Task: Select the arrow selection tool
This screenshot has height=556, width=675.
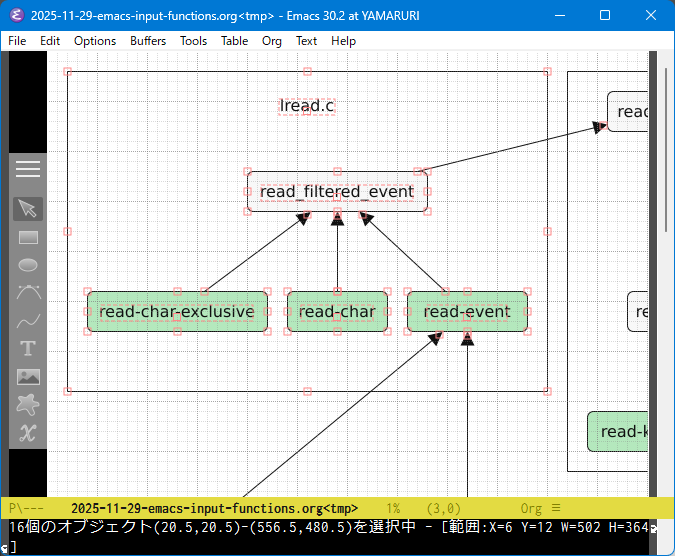Action: pyautogui.click(x=28, y=209)
